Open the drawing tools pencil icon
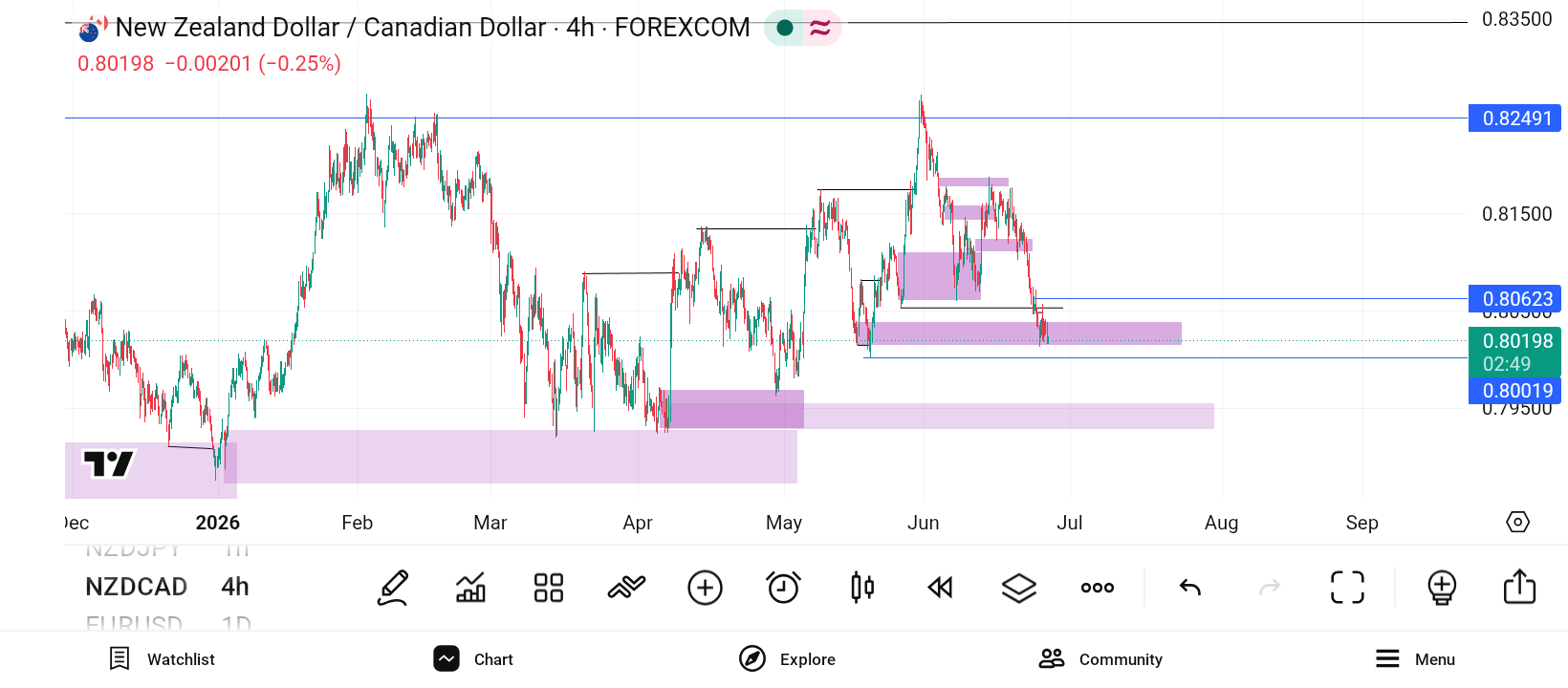Screen dimensions: 1568x688 click(x=393, y=588)
